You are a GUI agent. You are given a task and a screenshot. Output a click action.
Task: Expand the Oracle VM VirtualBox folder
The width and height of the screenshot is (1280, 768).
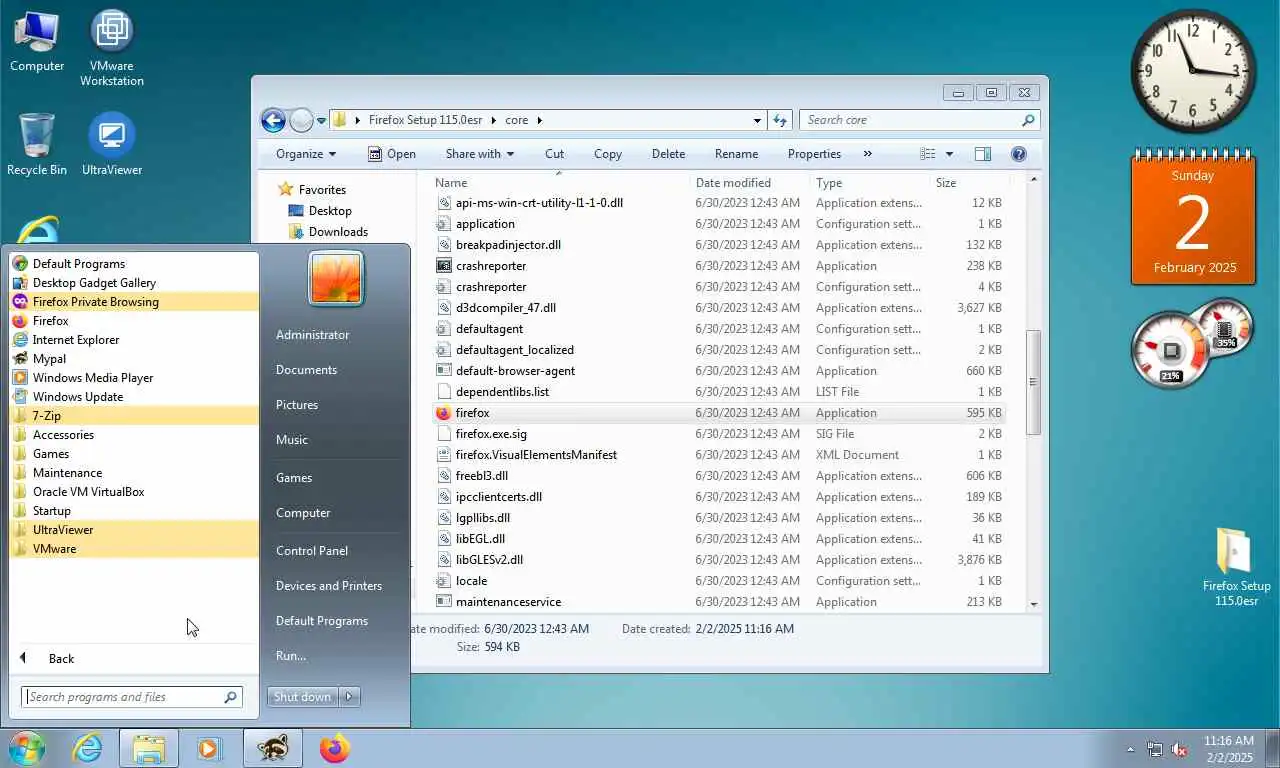[134, 492]
